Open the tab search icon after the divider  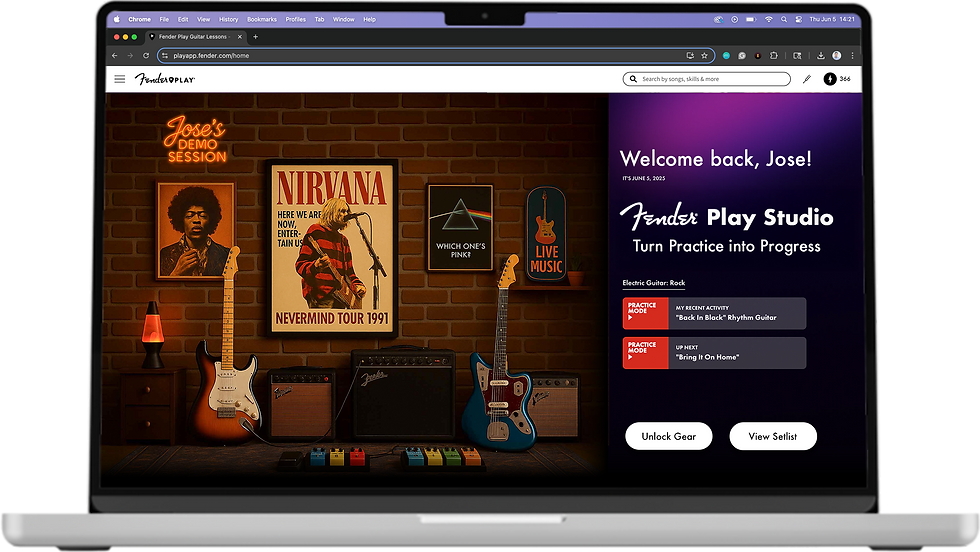coord(798,56)
